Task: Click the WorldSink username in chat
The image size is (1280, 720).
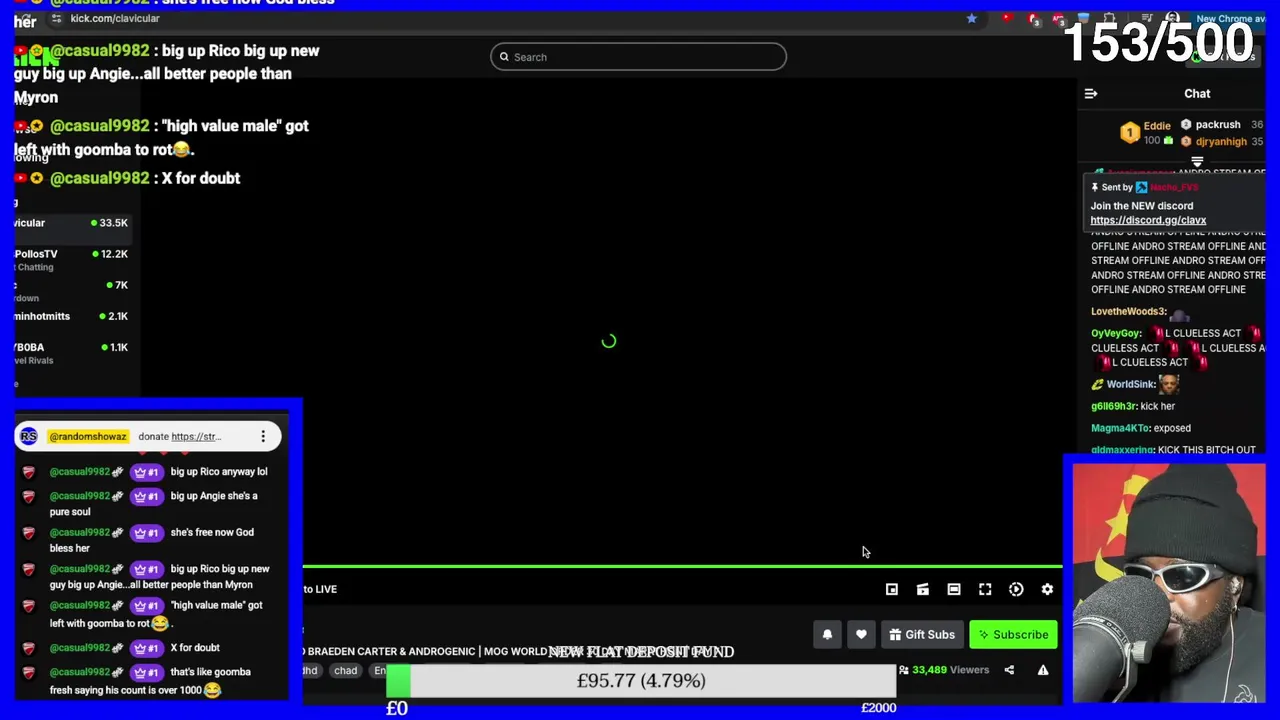Action: pos(1131,384)
